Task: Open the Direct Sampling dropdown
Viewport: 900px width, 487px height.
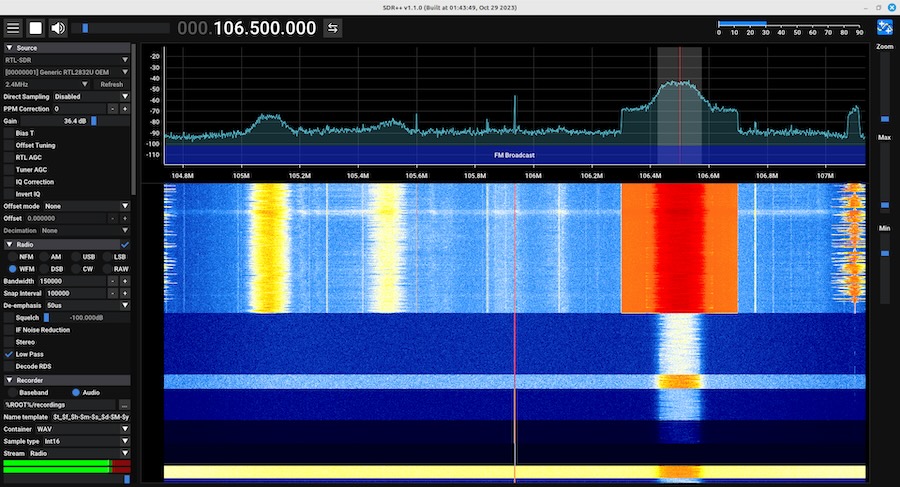Action: click(91, 96)
